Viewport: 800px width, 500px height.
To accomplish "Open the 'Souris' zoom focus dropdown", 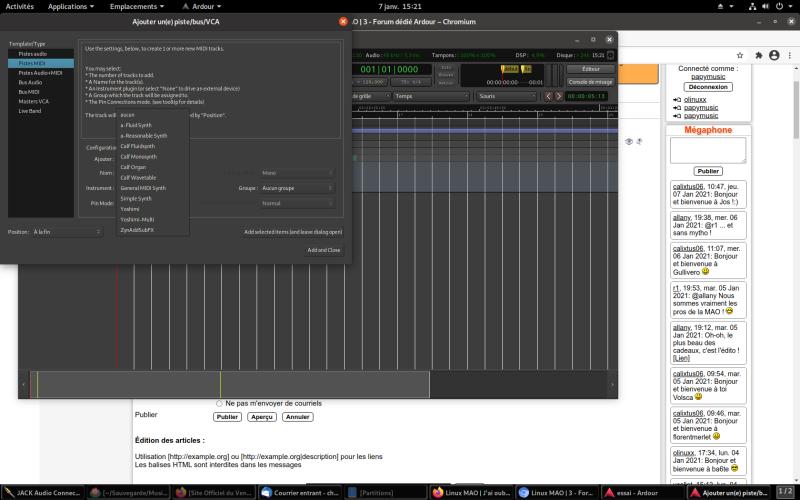I will [507, 96].
